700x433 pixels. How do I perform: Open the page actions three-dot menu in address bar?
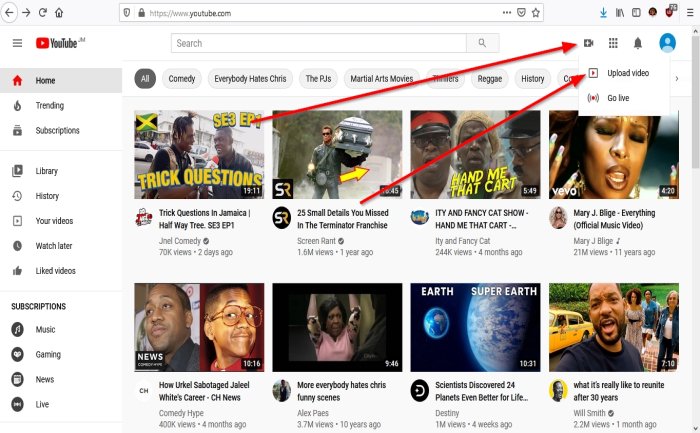point(507,13)
